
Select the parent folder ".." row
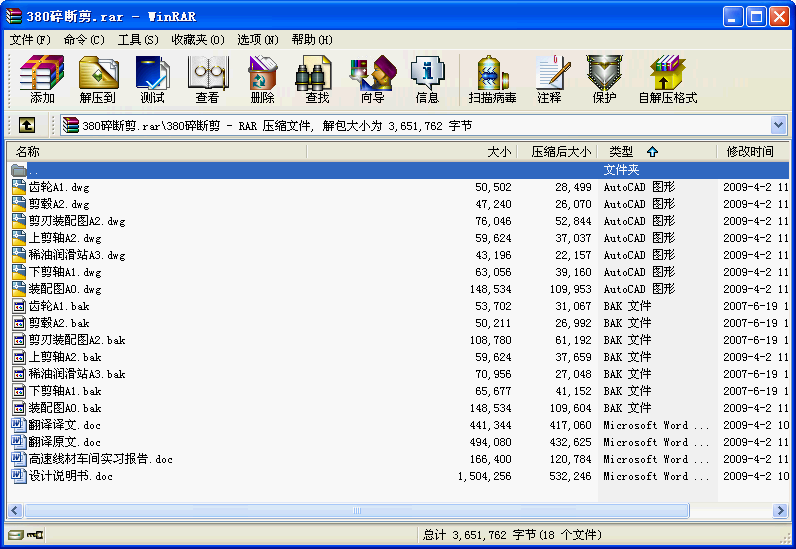click(35, 170)
